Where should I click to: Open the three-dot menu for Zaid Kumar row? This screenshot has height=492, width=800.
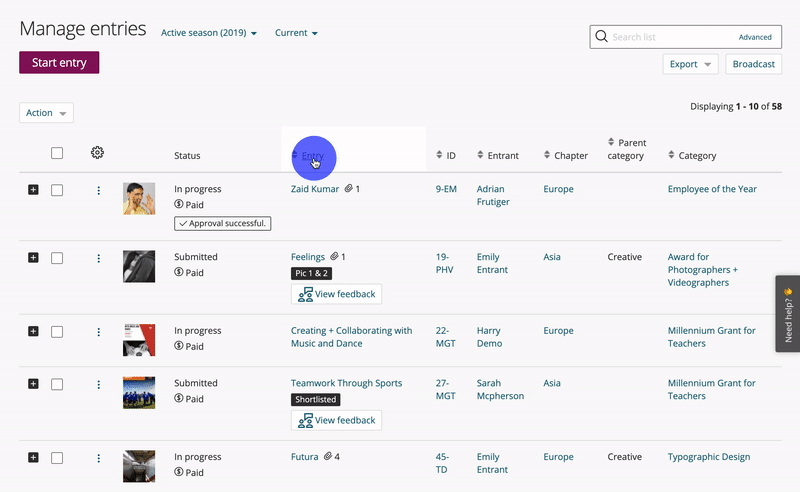[x=98, y=190]
